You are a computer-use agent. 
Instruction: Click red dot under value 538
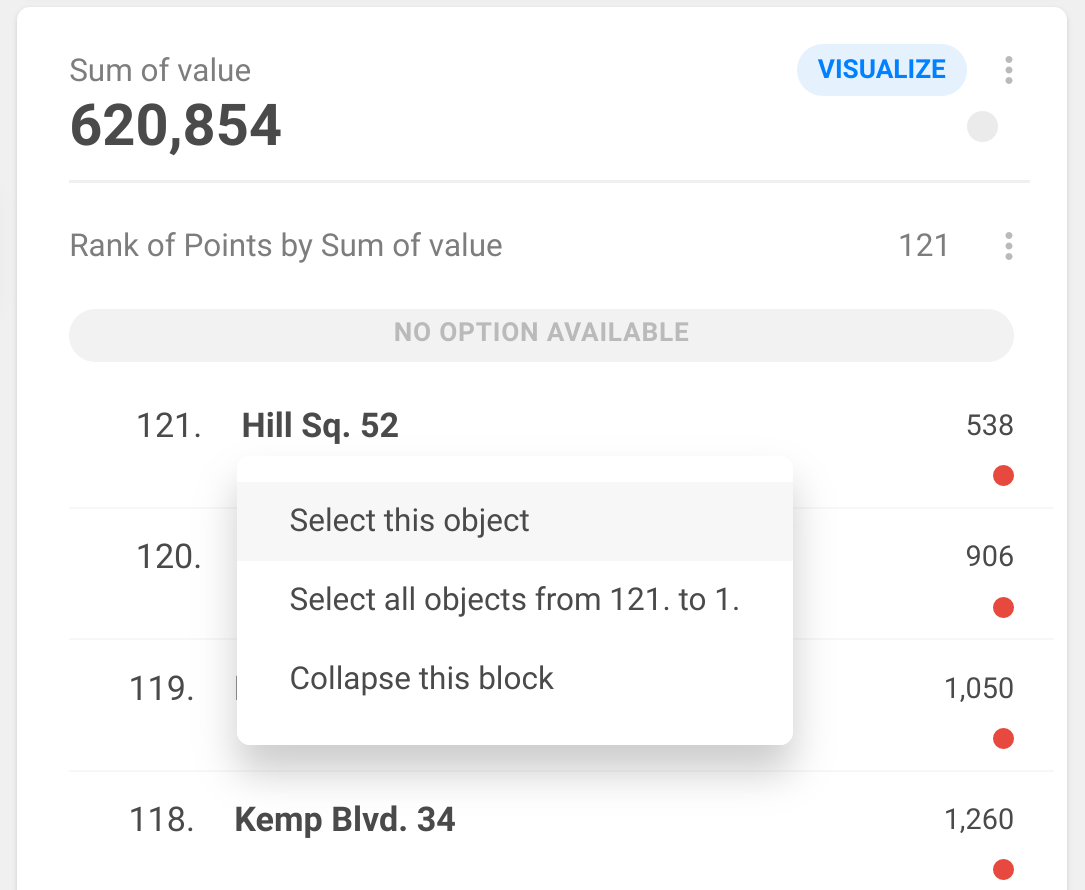click(x=1003, y=476)
